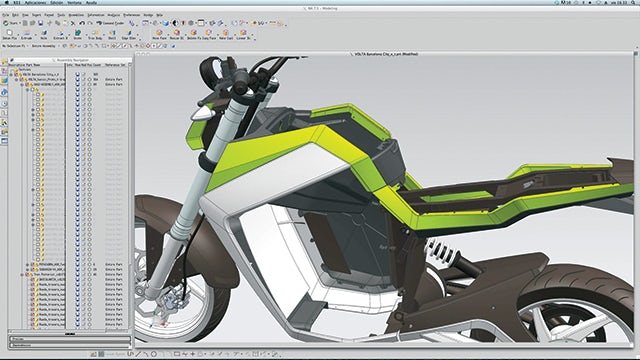Select the Hole tool

click(44, 35)
